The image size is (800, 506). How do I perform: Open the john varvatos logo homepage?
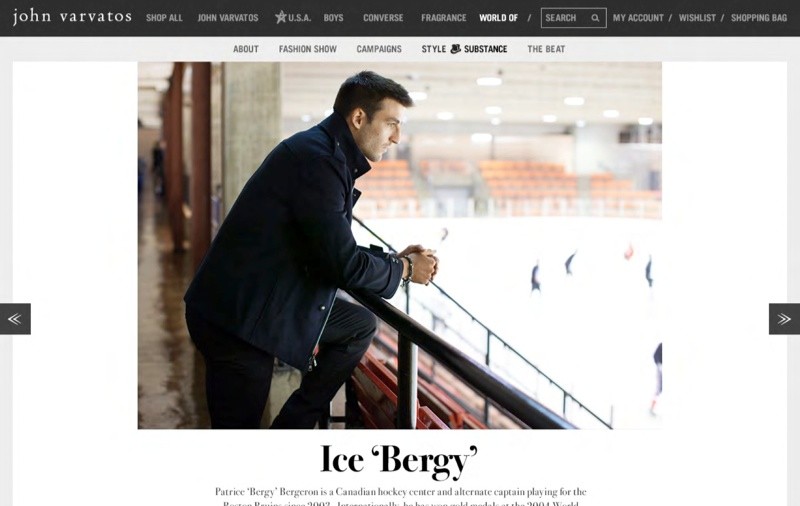tap(72, 16)
